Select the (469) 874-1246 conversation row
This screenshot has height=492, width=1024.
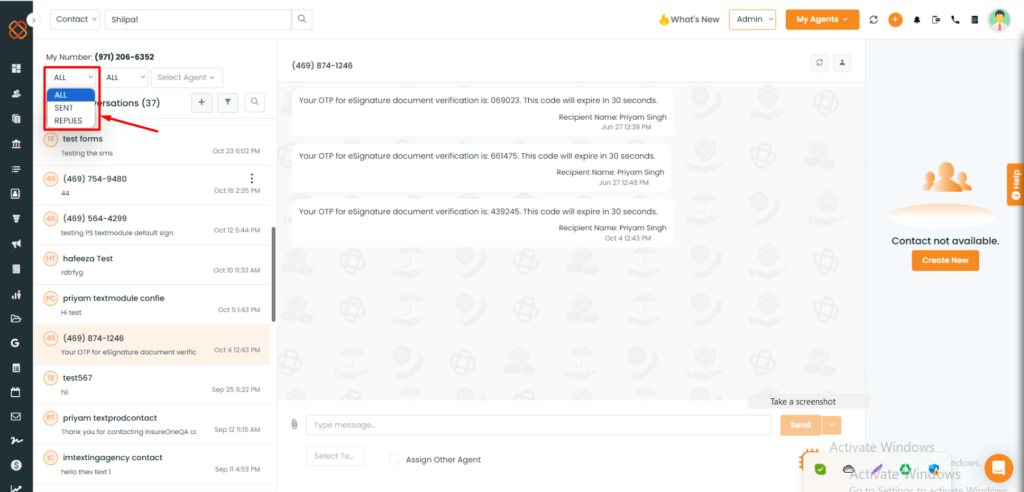(152, 344)
